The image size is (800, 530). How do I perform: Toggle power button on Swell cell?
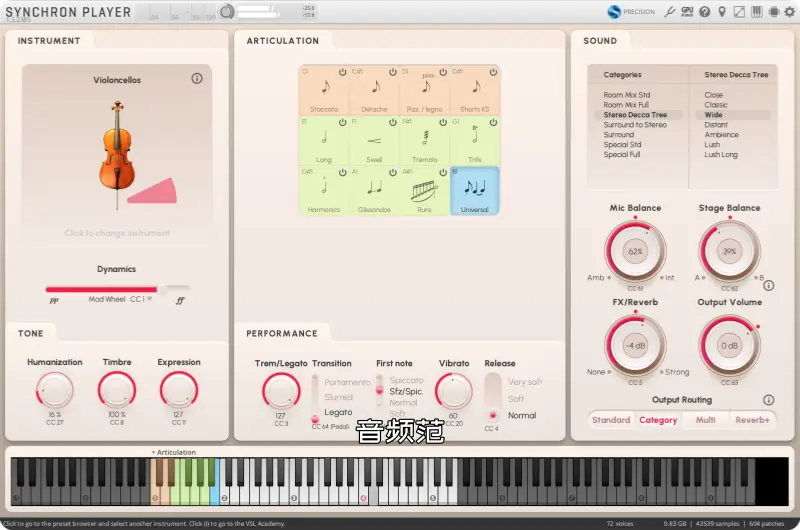tap(393, 122)
